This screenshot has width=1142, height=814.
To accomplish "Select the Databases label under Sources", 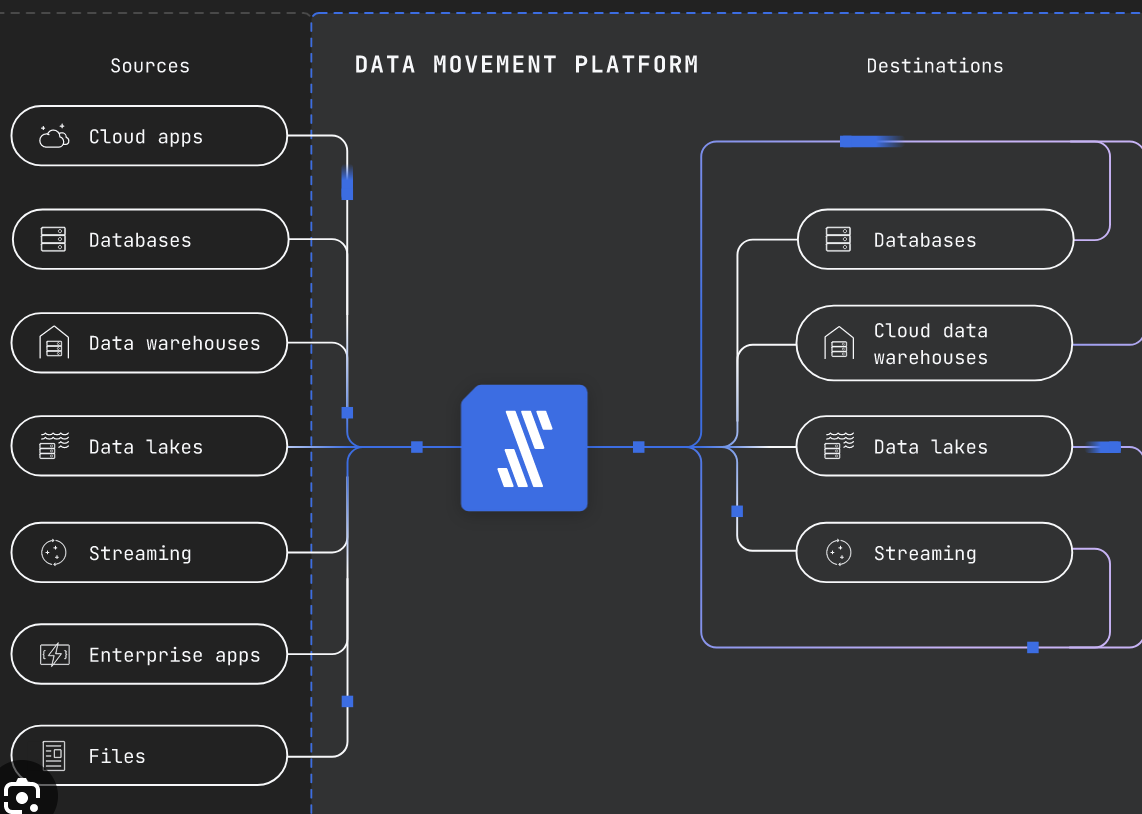I will coord(140,240).
